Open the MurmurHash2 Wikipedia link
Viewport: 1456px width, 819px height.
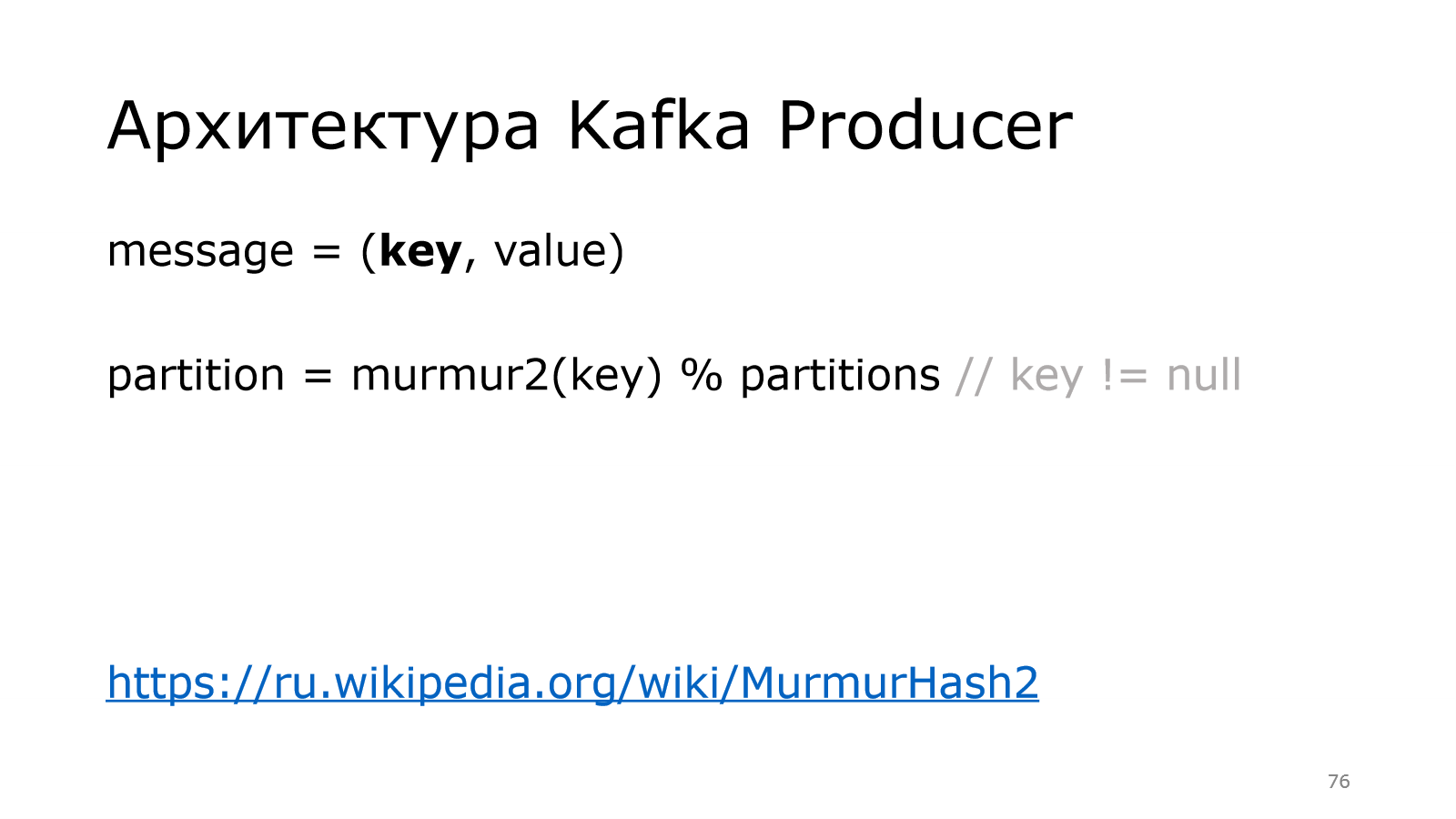[571, 682]
